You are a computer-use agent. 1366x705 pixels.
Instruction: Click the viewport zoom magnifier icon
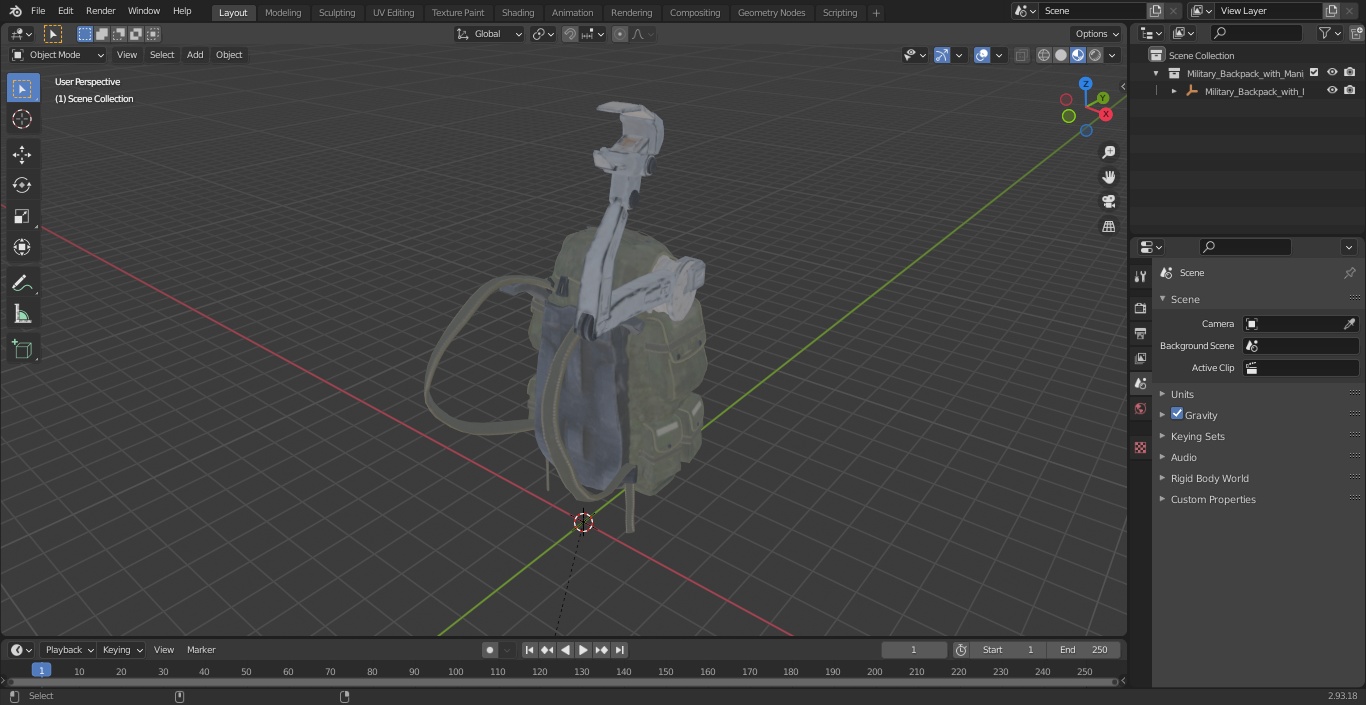tap(1108, 152)
